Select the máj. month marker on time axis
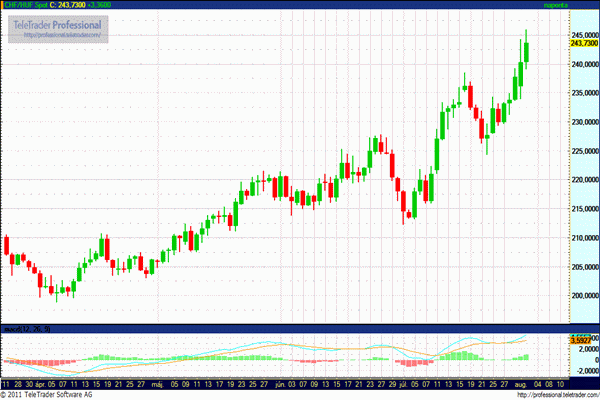 (160, 382)
